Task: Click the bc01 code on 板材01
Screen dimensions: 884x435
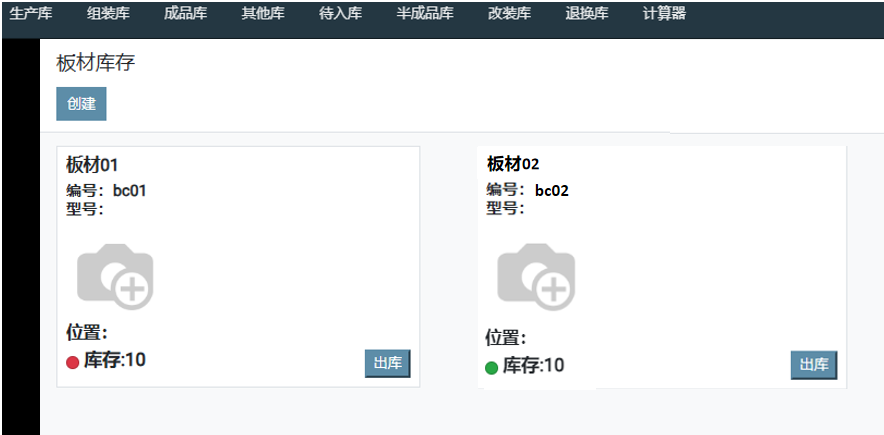Action: coord(129,191)
